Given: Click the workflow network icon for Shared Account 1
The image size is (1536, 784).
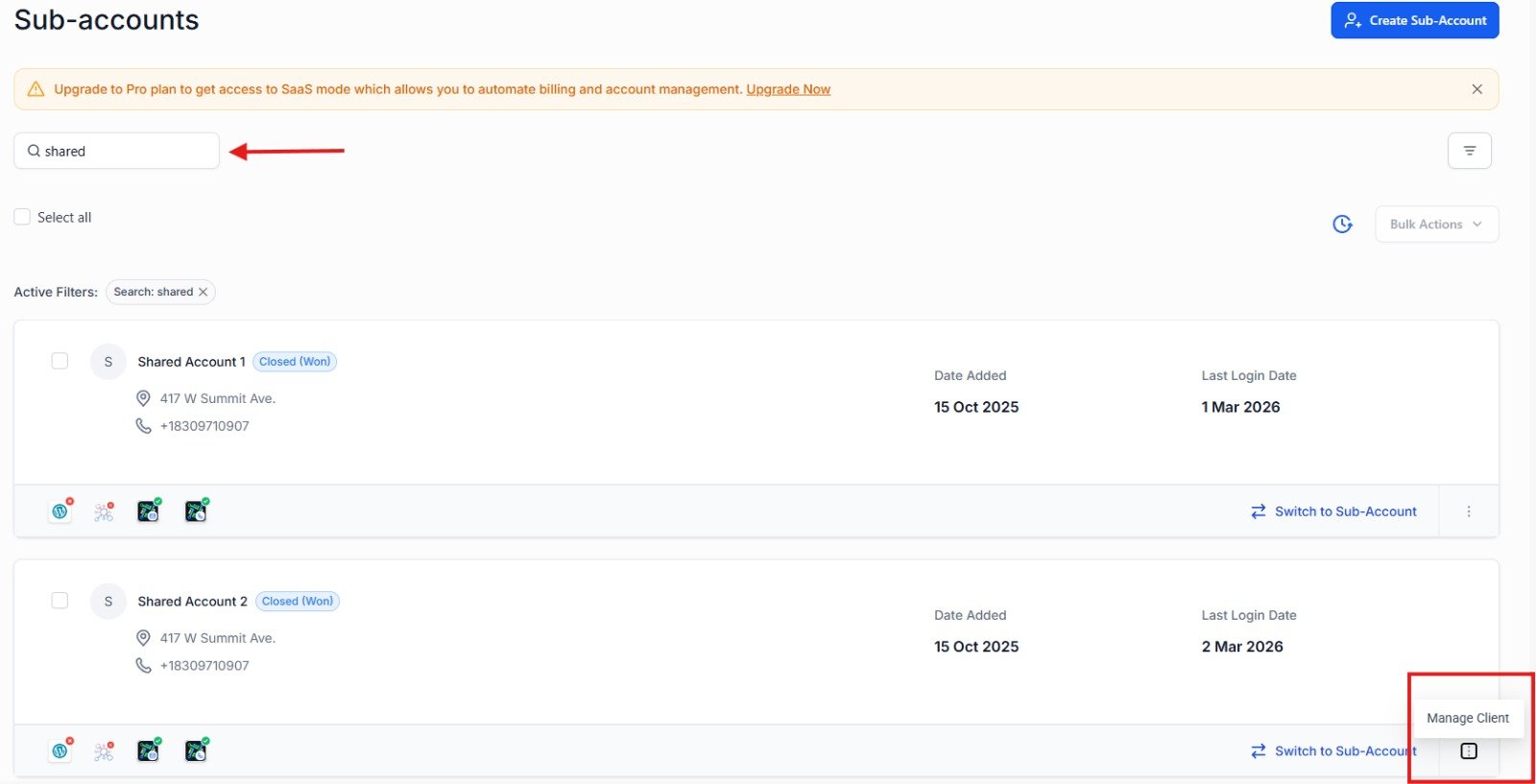Looking at the screenshot, I should point(104,511).
